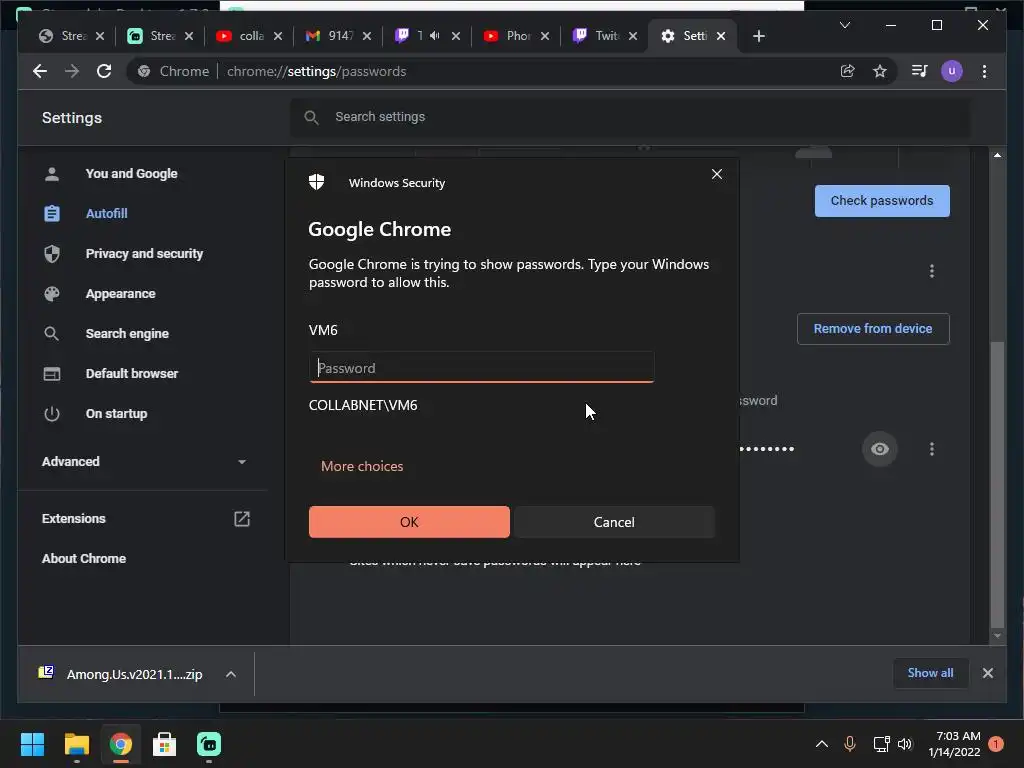
Task: Open Search engine settings section
Action: [127, 334]
